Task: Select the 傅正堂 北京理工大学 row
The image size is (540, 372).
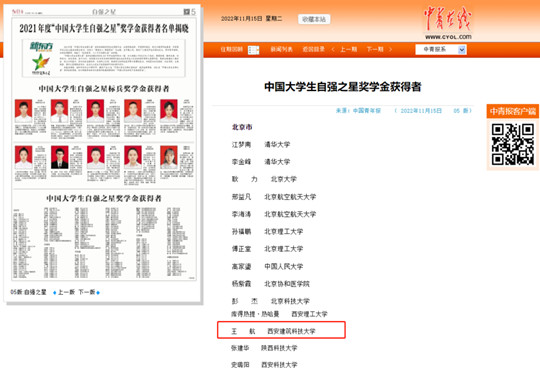Action: point(267,249)
